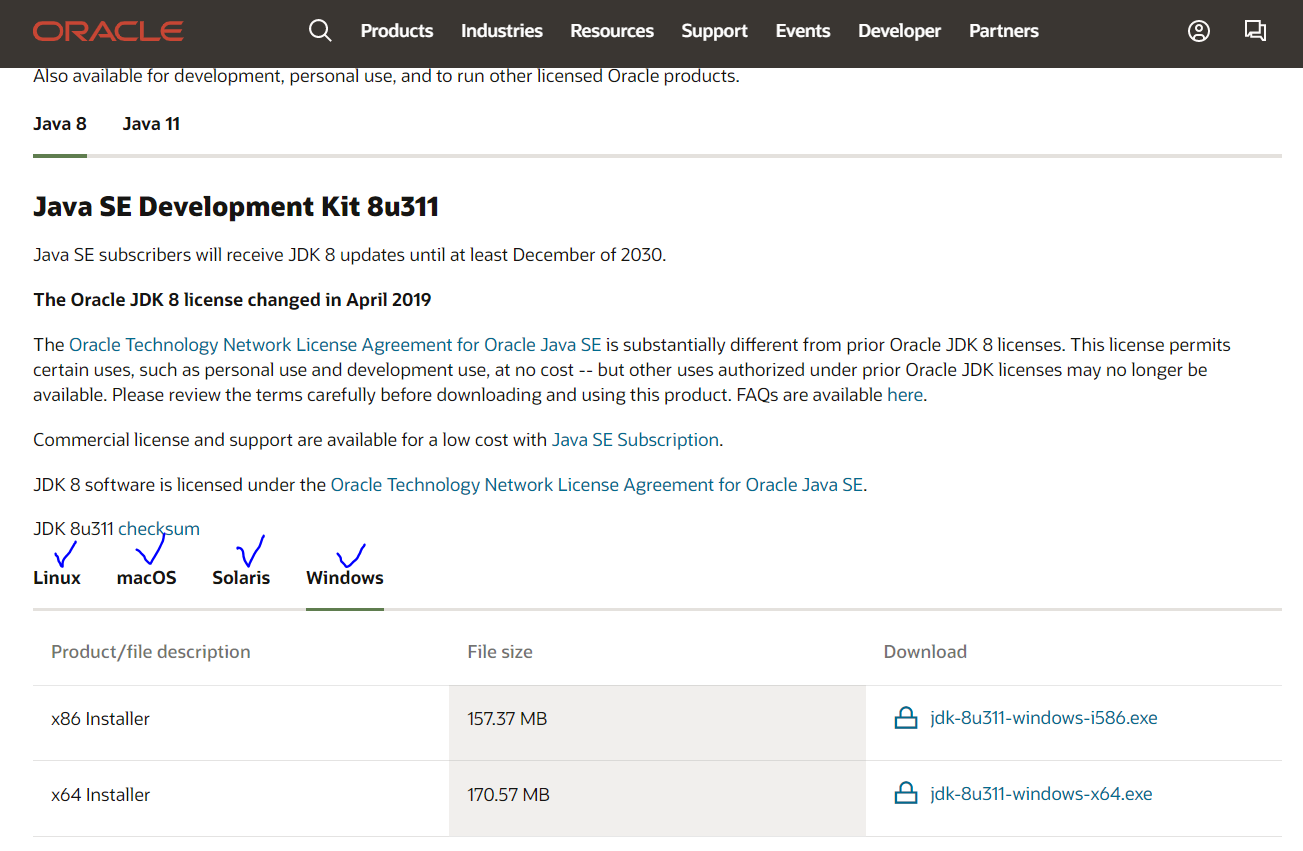
Task: Click the Oracle logo
Action: click(x=108, y=31)
